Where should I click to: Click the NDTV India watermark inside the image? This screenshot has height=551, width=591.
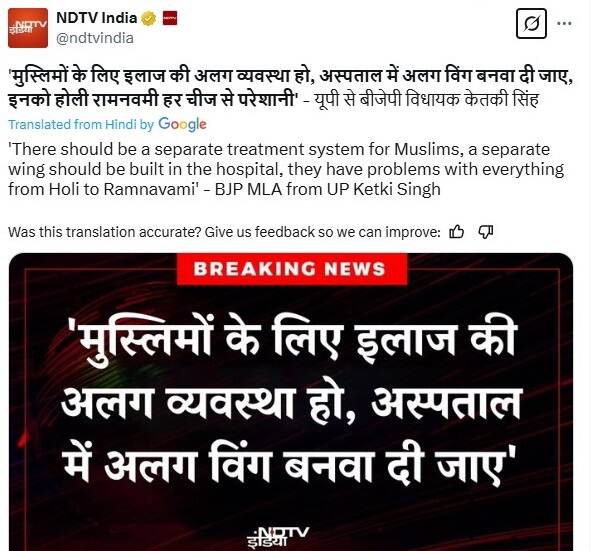click(x=278, y=536)
